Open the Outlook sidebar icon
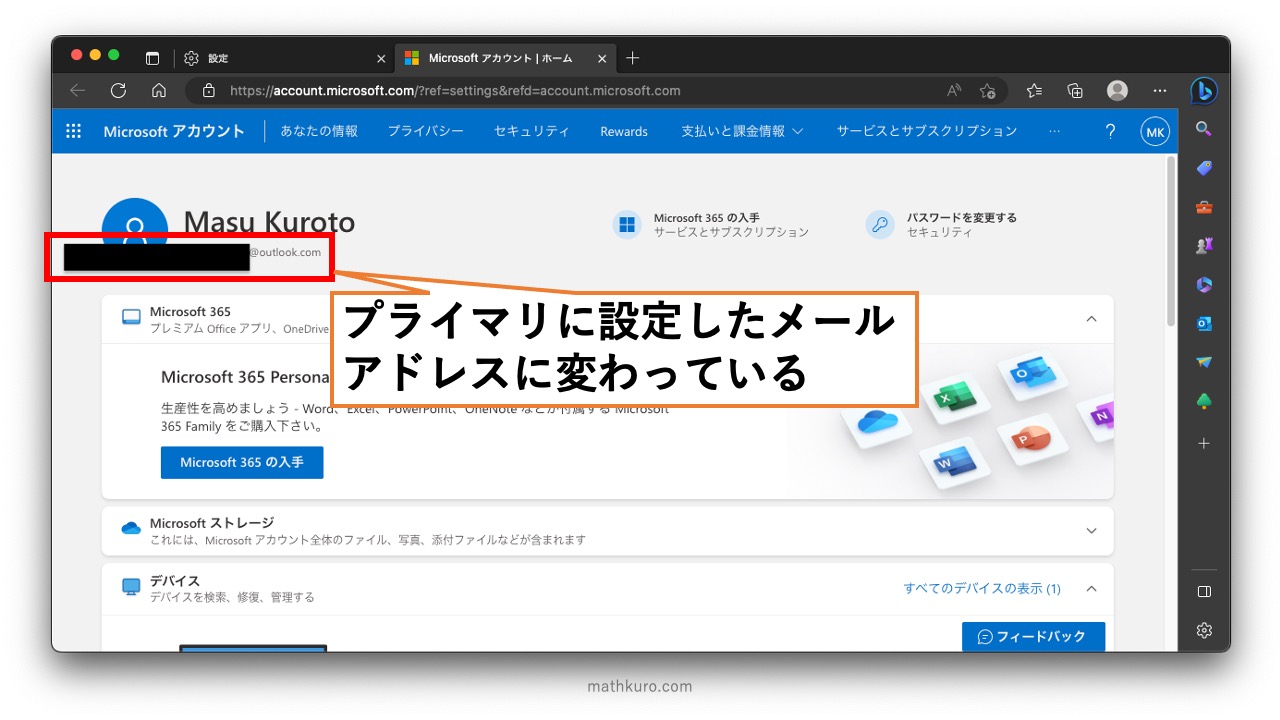 [x=1204, y=324]
